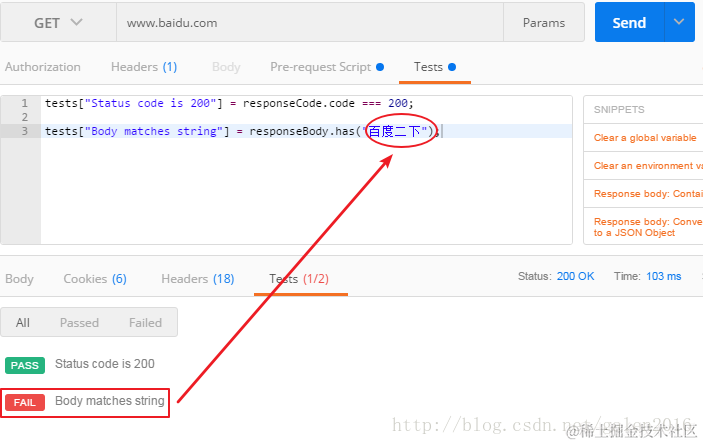
Task: Insert the Clear an environment variable snippet
Action: click(x=648, y=165)
